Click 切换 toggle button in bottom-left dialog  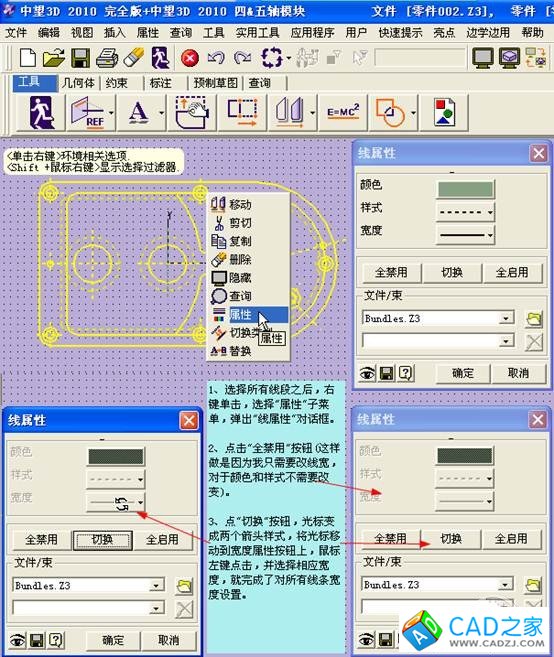tap(102, 540)
